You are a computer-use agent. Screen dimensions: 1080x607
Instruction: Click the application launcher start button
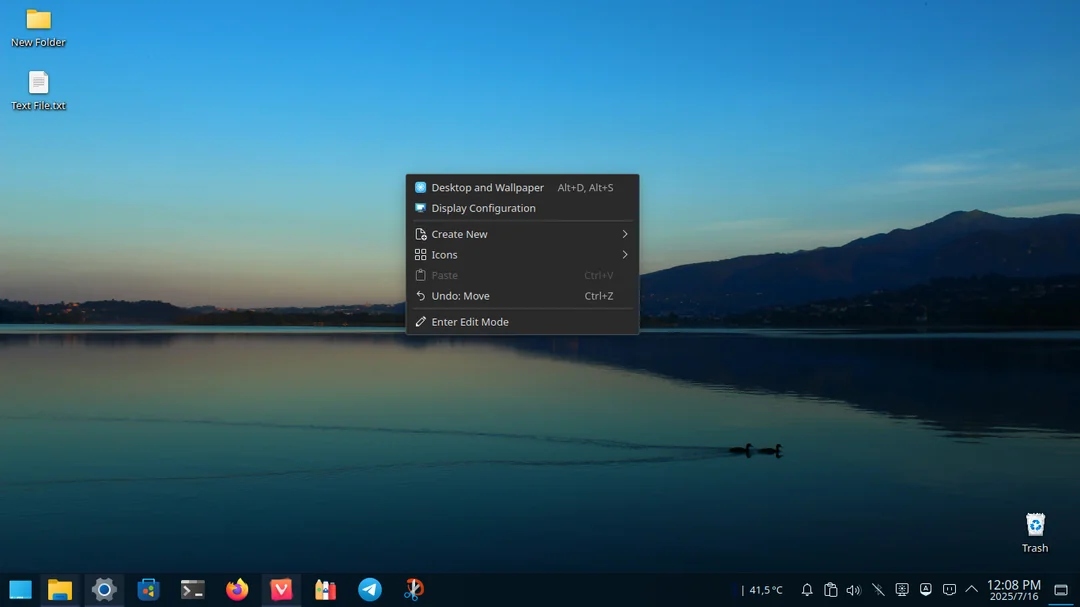pyautogui.click(x=20, y=590)
